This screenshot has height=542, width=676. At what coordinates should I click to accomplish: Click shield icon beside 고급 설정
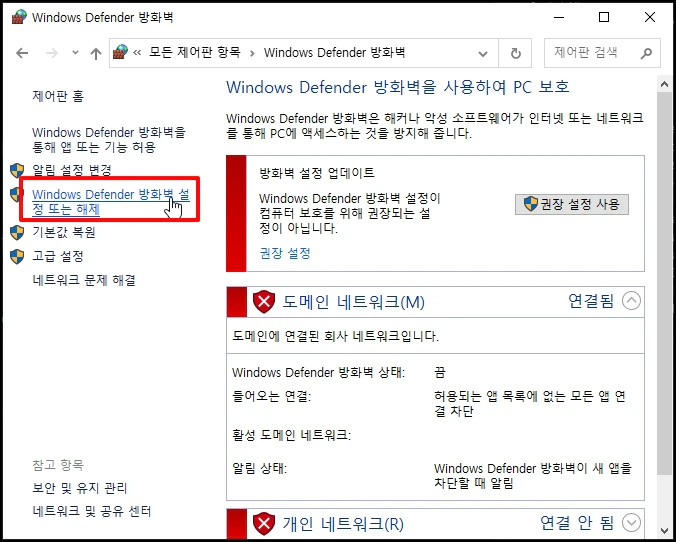point(17,257)
